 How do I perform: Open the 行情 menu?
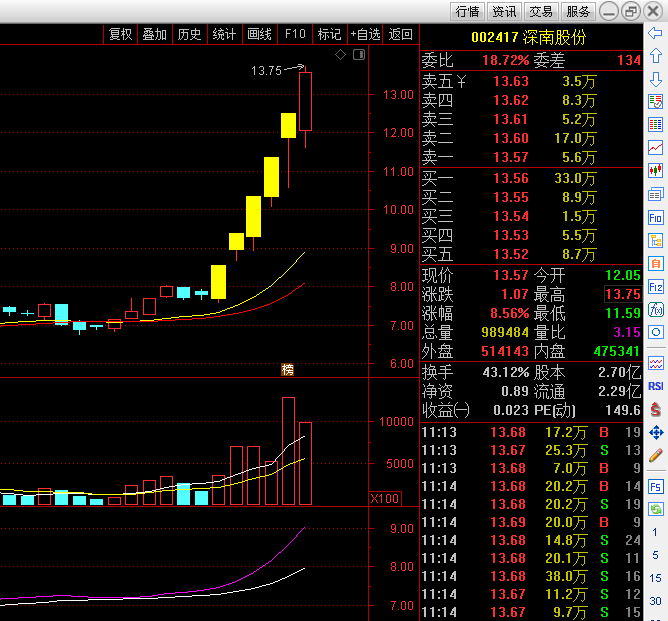click(467, 11)
